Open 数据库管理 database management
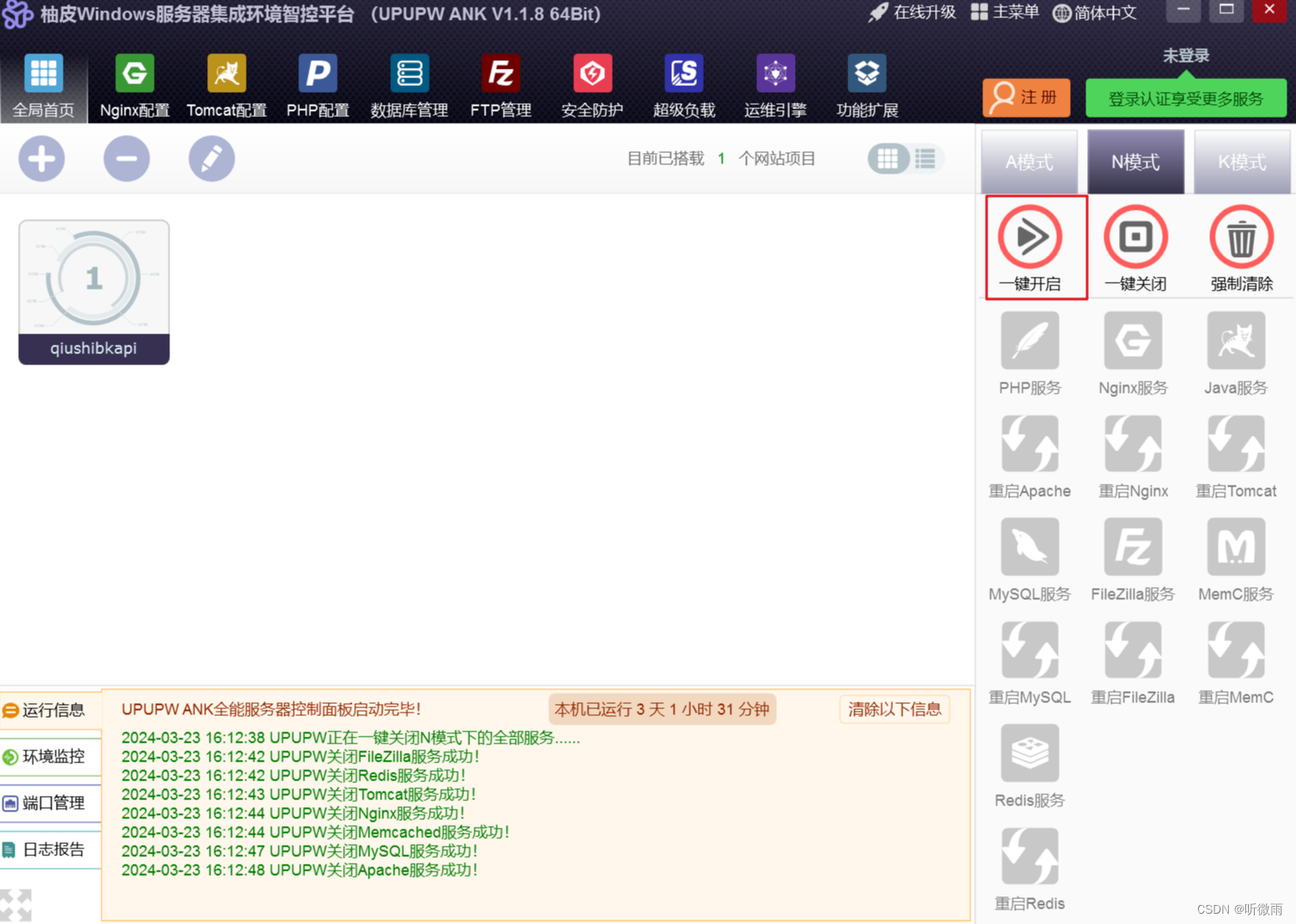Viewport: 1296px width, 924px height. [x=409, y=86]
